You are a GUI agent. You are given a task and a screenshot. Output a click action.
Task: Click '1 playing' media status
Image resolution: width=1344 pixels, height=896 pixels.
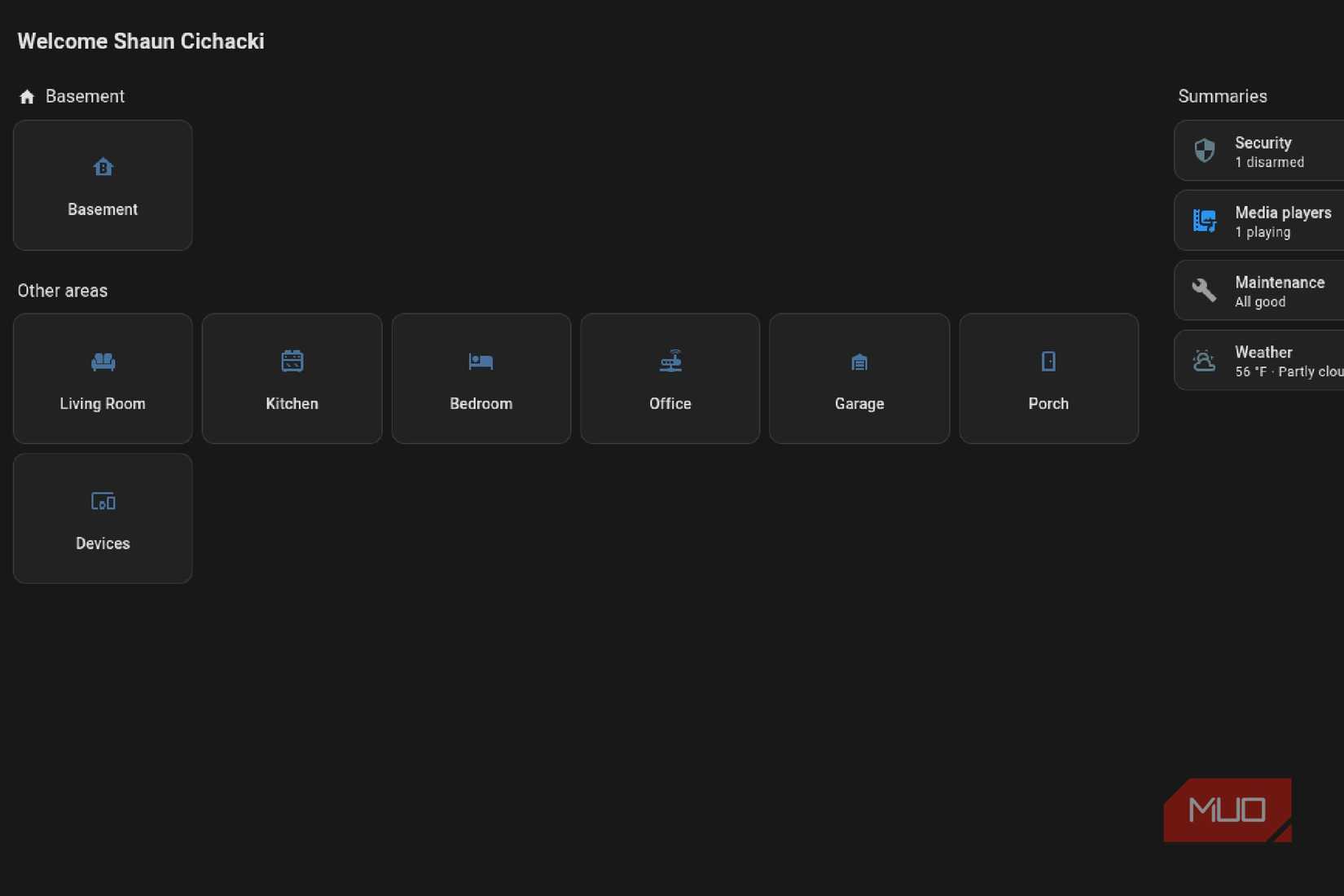1263,232
